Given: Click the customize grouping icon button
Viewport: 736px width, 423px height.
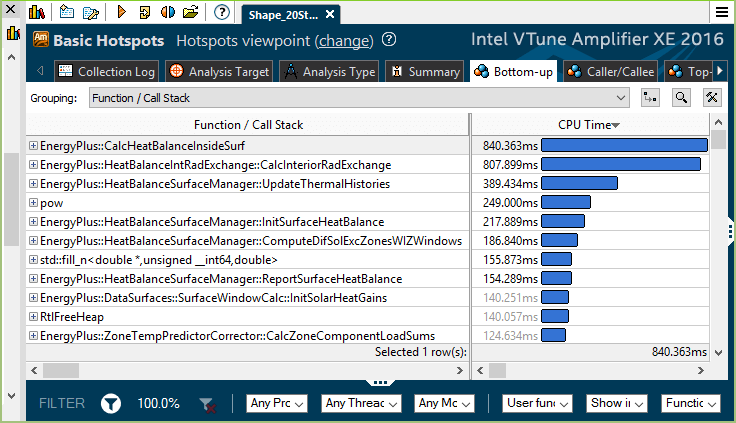Looking at the screenshot, I should [x=650, y=98].
